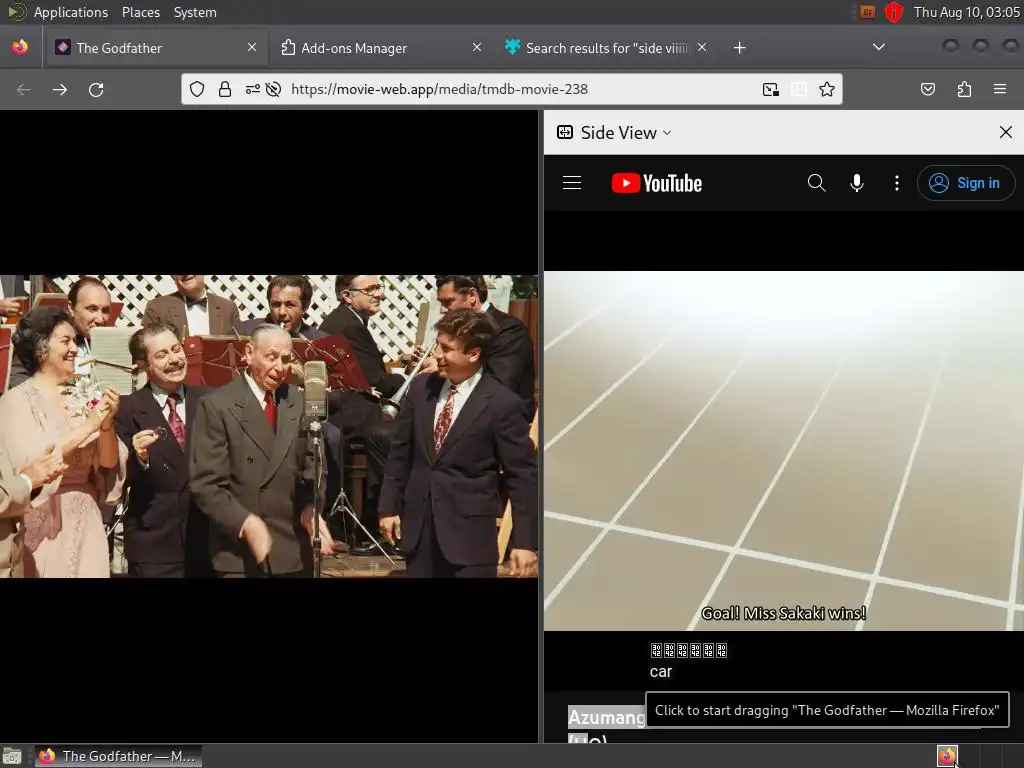
Task: Click Firefox icon in bottom panel tray
Action: (x=947, y=756)
